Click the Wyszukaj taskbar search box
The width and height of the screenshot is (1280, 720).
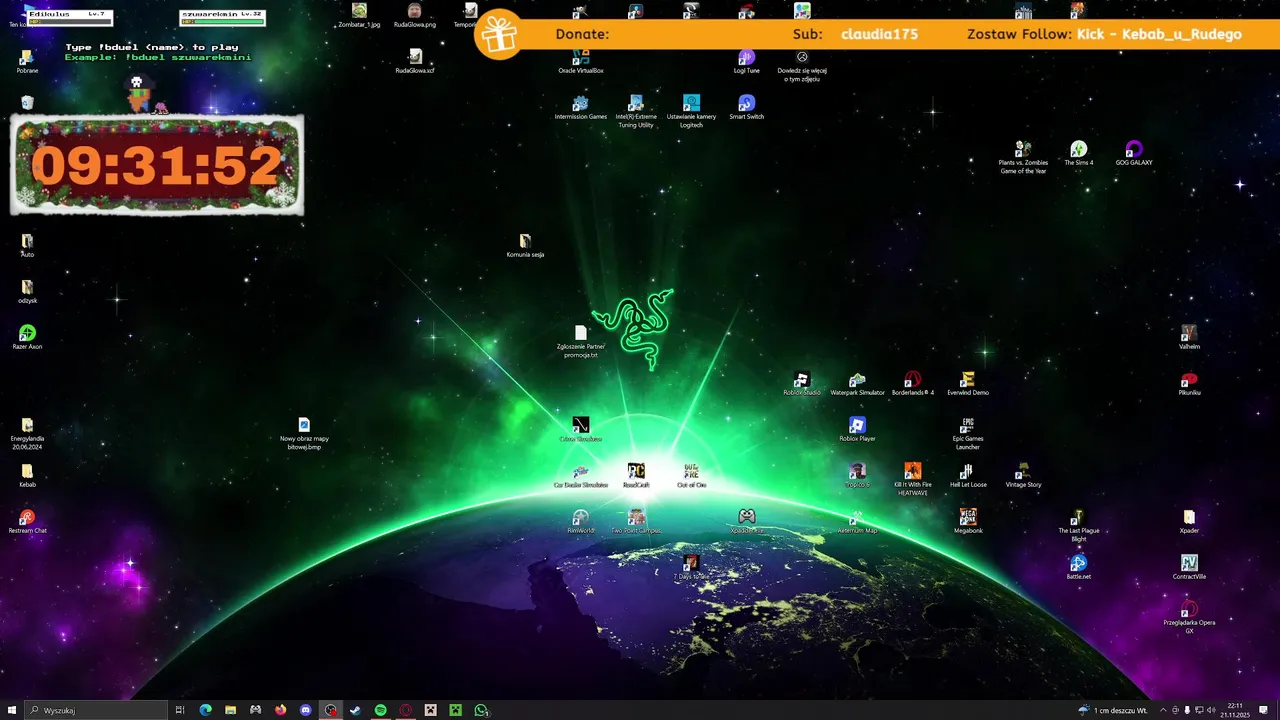point(96,710)
